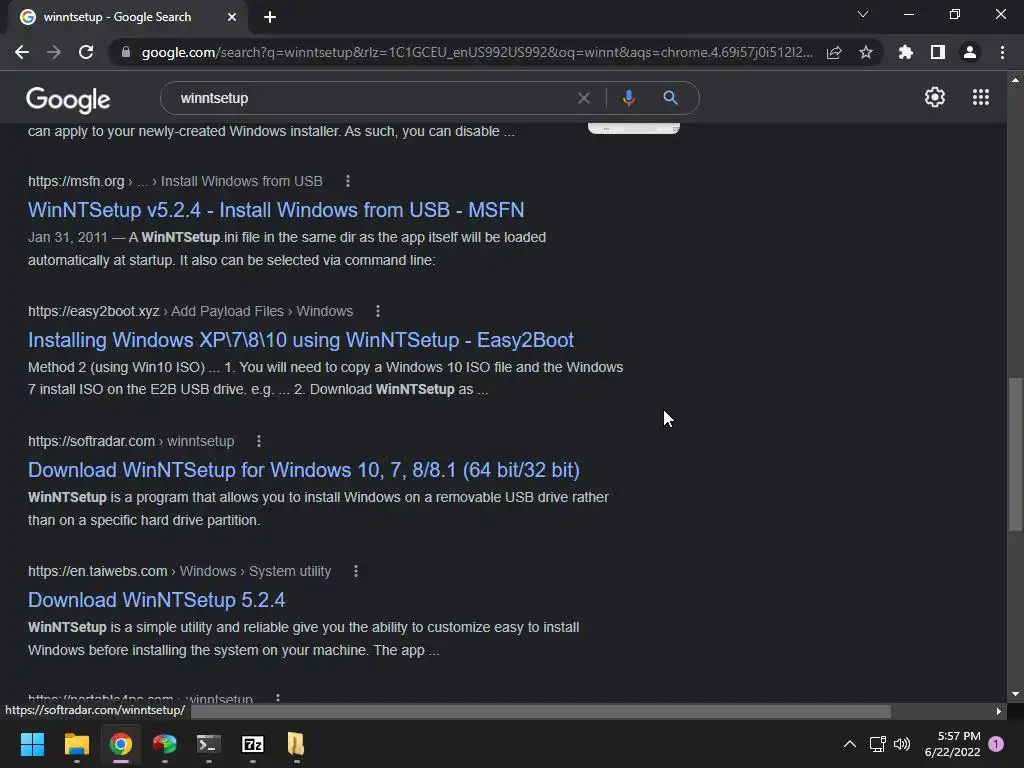This screenshot has width=1024, height=768.
Task: Share this page from the address bar
Action: click(x=834, y=52)
